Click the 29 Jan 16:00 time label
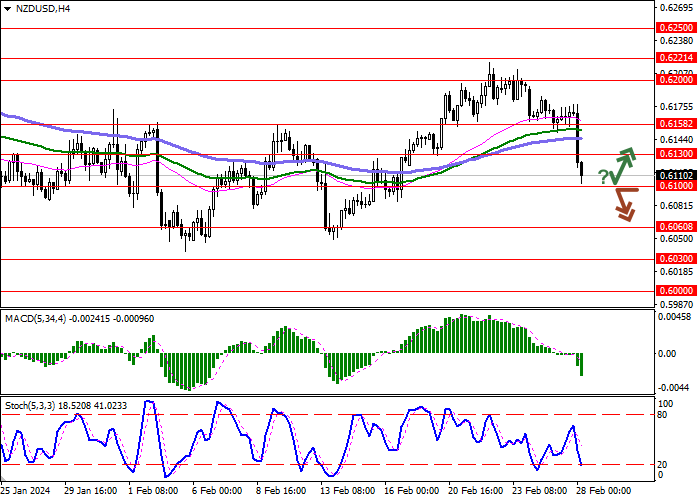700x500 pixels. (x=91, y=491)
